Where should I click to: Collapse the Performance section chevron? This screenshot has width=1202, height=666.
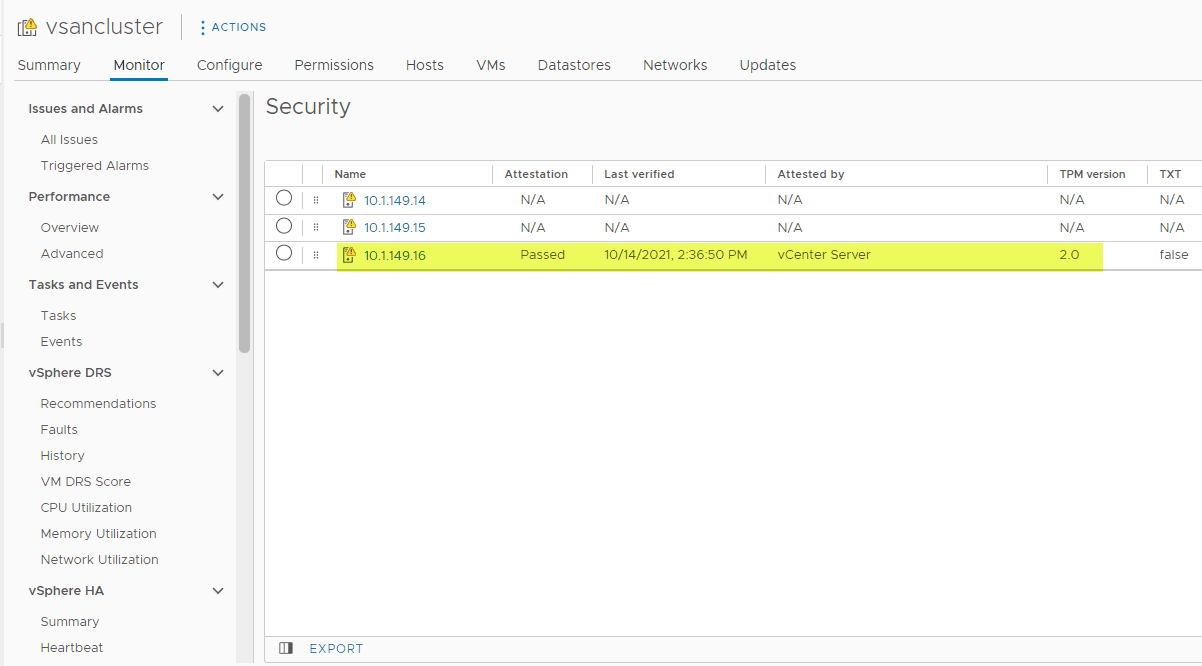(218, 197)
